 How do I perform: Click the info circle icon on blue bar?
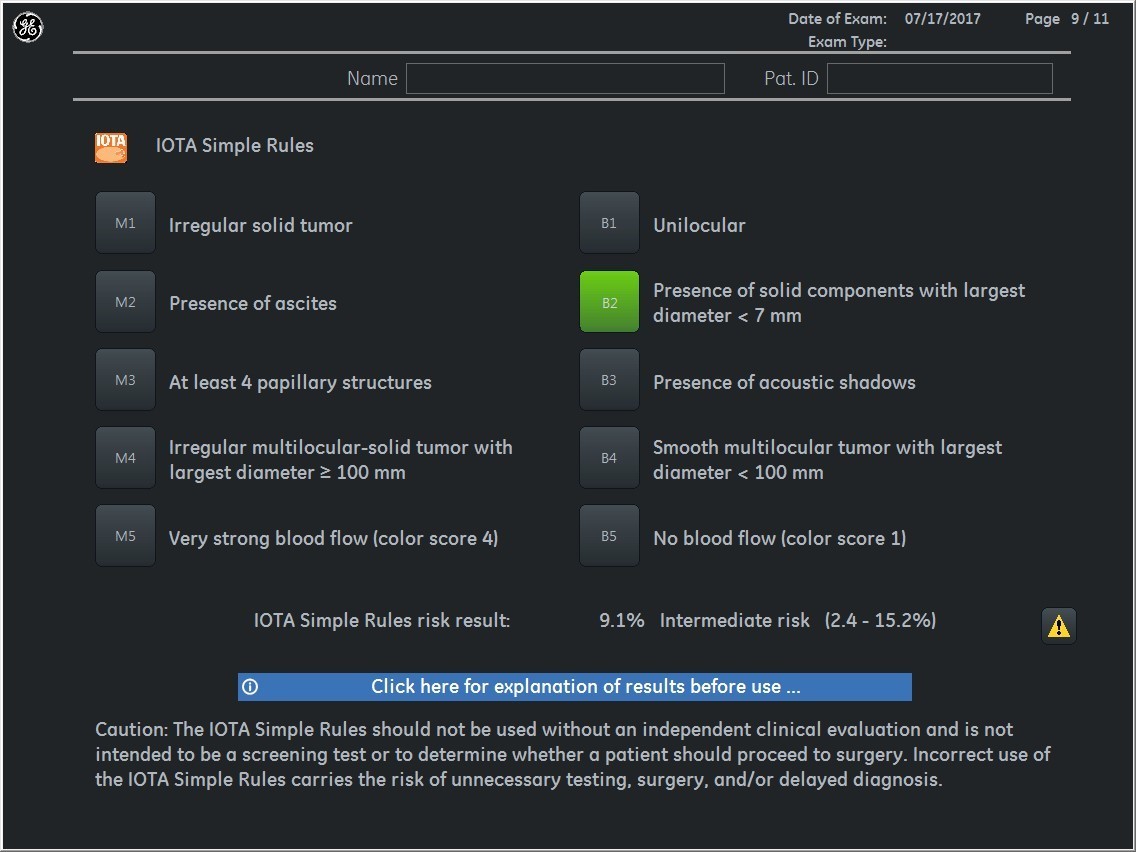(x=250, y=687)
